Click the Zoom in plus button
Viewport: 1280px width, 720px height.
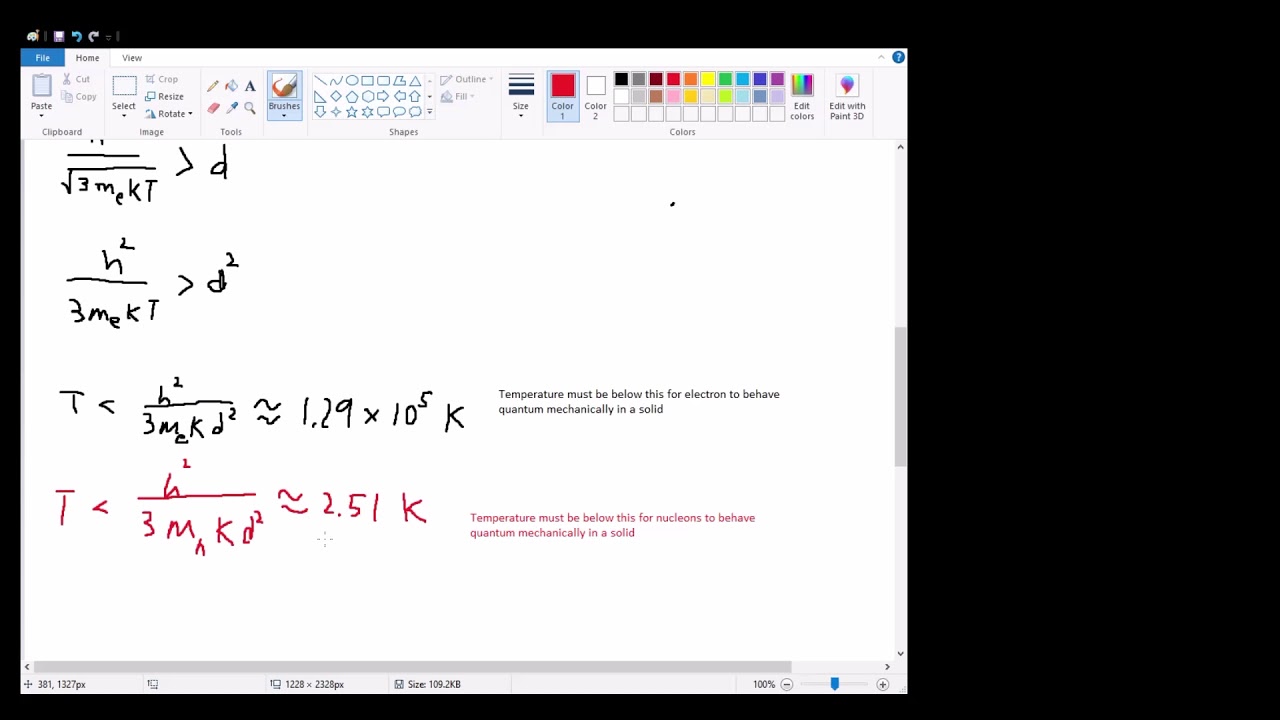pyautogui.click(x=882, y=684)
